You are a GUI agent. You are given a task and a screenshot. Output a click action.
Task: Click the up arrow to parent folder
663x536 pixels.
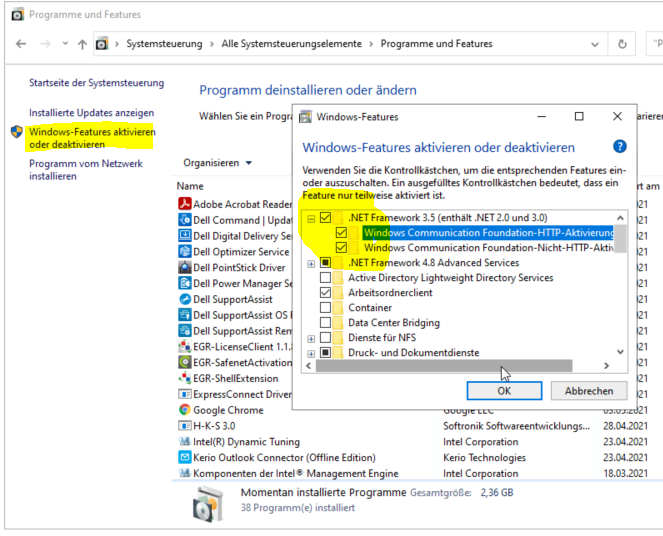click(x=82, y=44)
